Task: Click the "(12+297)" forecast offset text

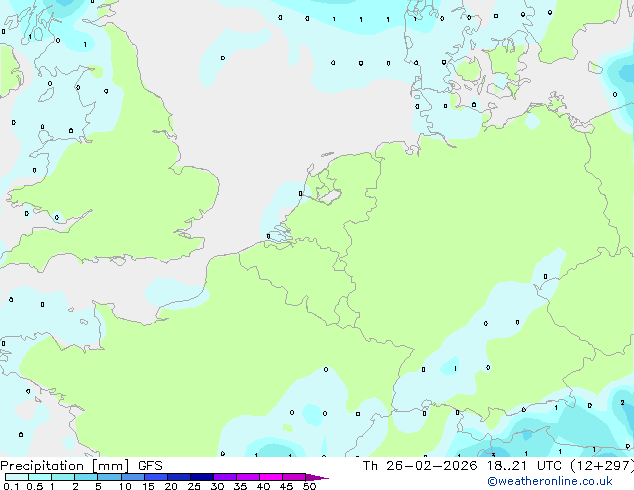Action: pos(602,466)
